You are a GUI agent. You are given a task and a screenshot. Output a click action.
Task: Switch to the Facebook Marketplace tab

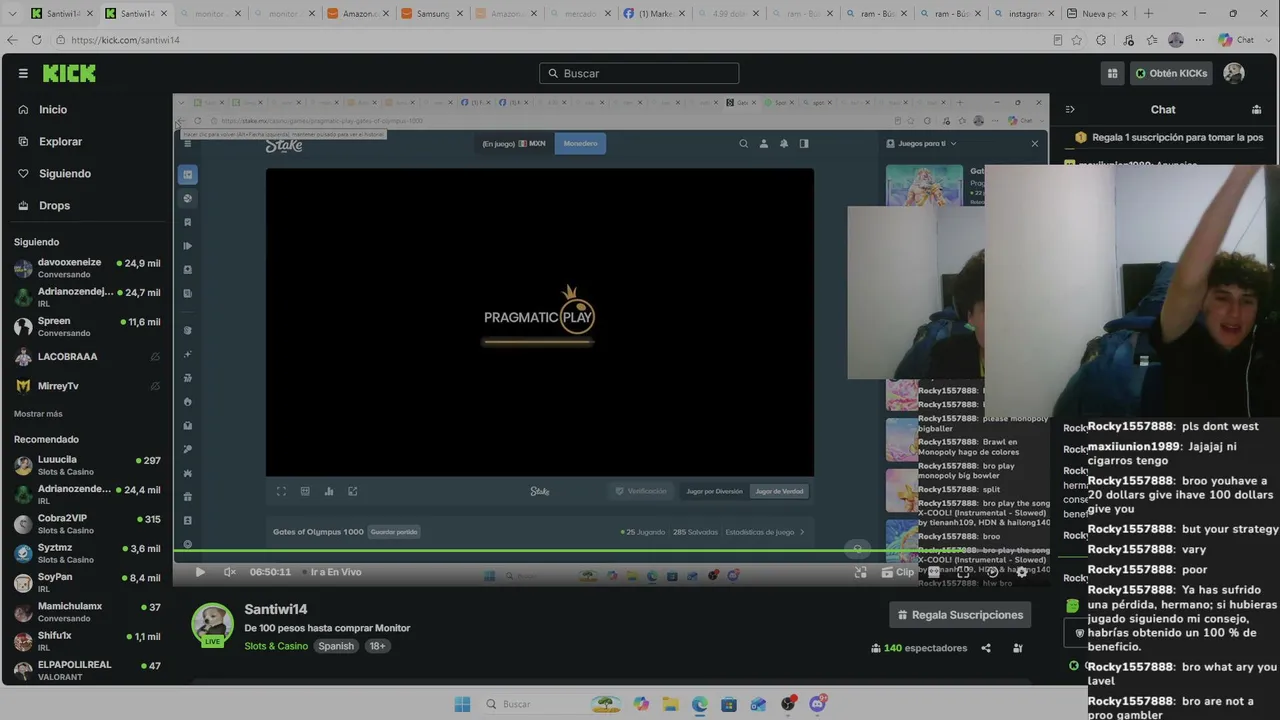point(656,14)
